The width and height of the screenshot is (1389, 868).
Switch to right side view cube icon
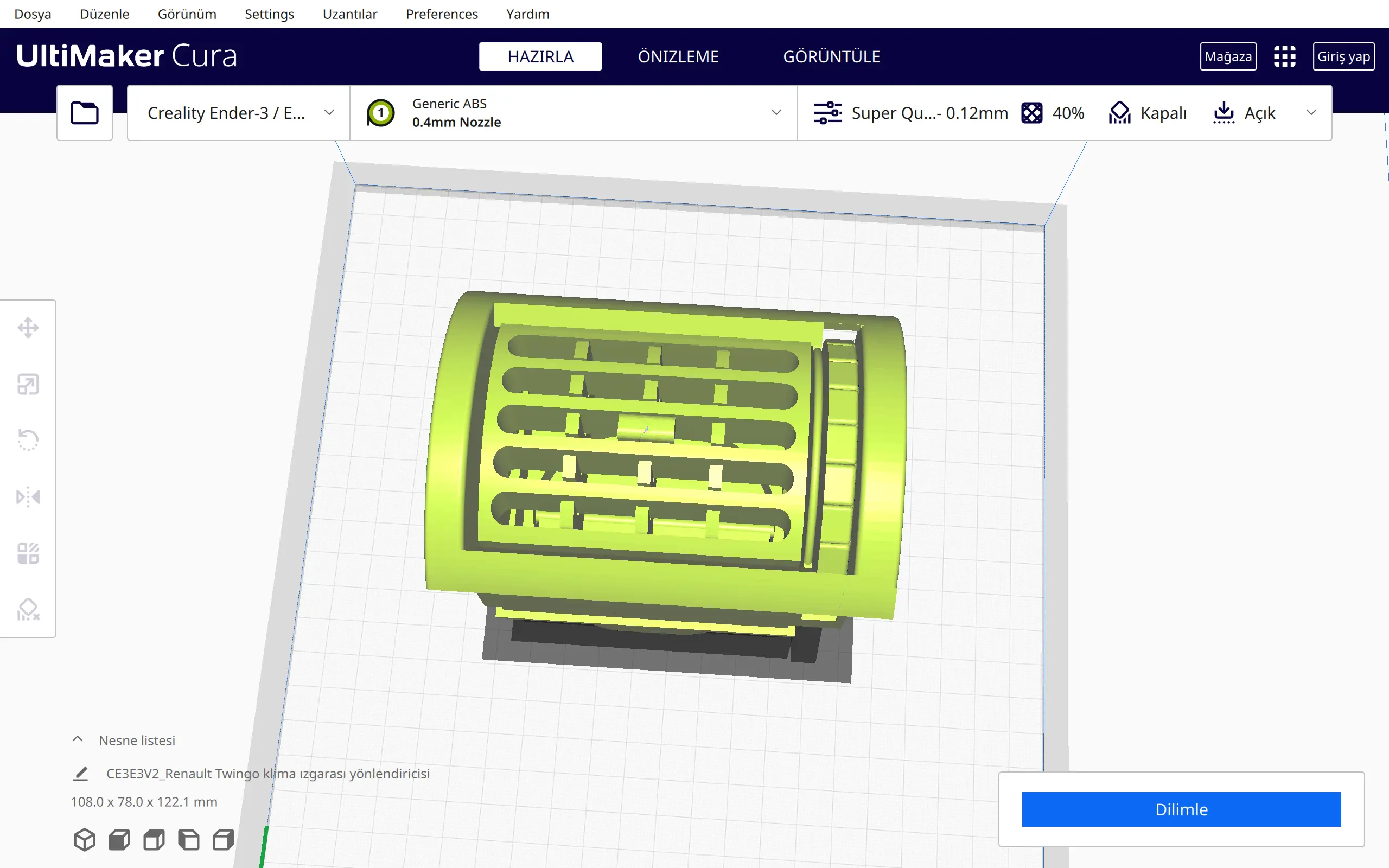pyautogui.click(x=224, y=840)
